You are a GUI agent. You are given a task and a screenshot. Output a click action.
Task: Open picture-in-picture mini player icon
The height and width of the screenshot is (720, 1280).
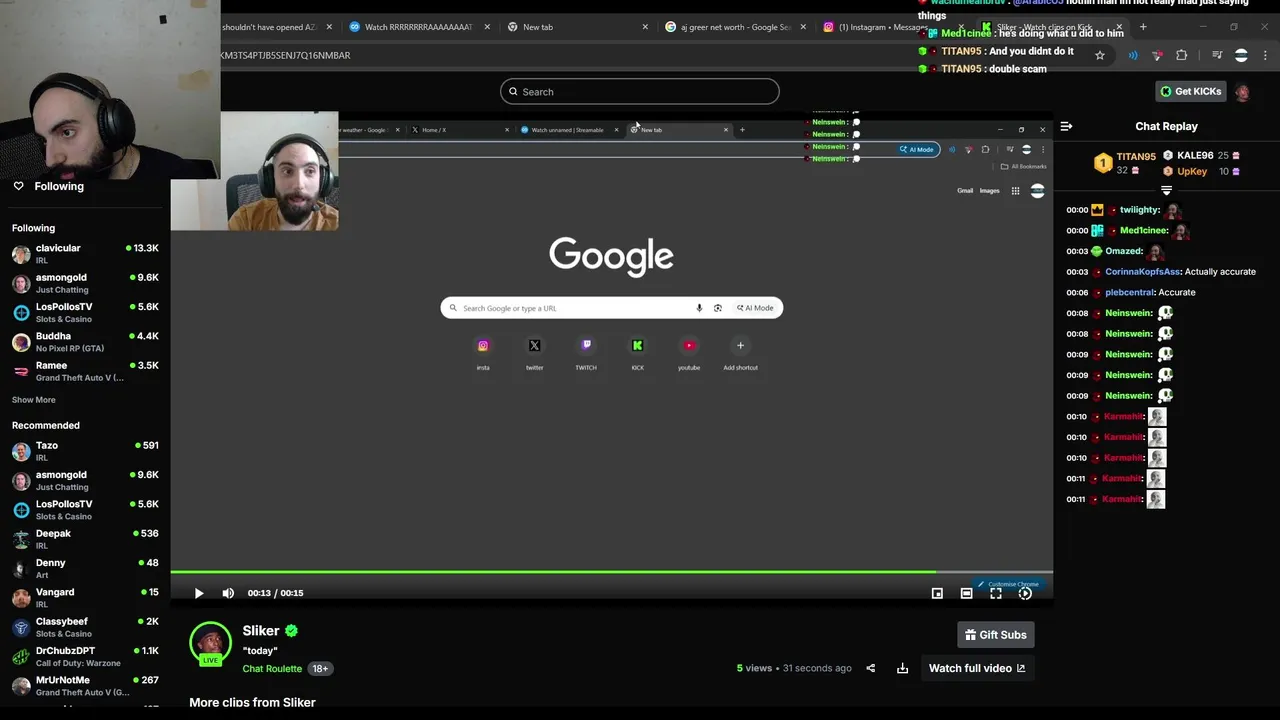[x=937, y=593]
